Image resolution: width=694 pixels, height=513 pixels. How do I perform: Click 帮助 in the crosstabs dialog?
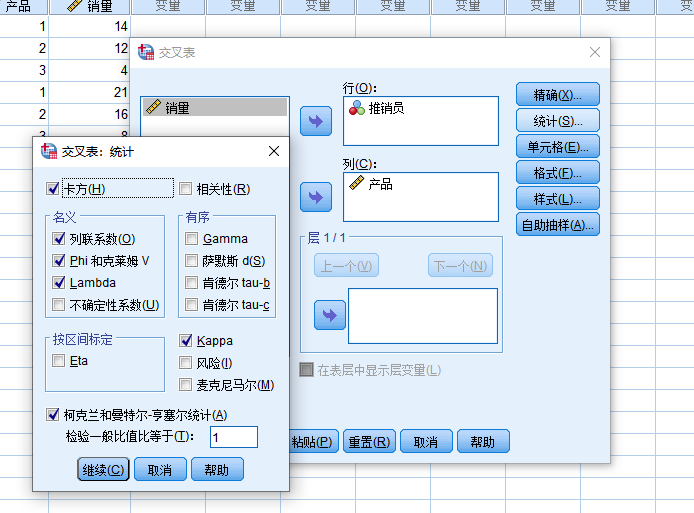coord(483,441)
